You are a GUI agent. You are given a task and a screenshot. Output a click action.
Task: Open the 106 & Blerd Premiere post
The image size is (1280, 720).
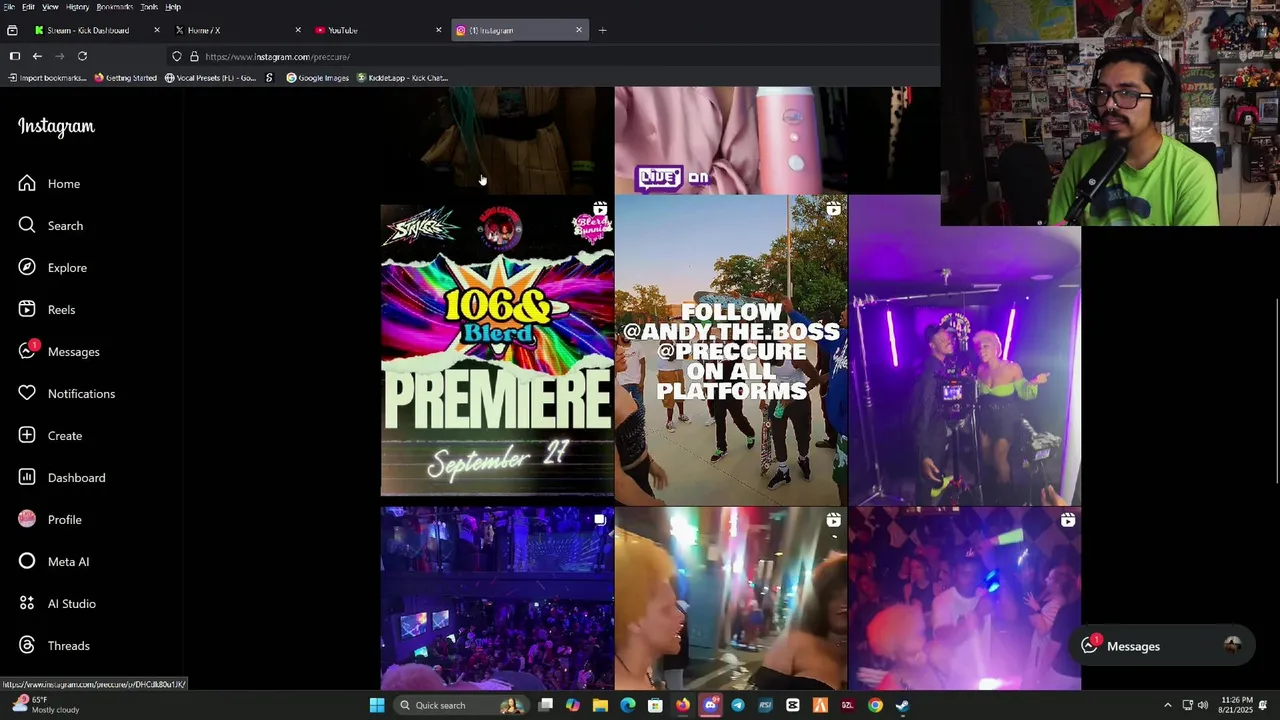[x=497, y=350]
